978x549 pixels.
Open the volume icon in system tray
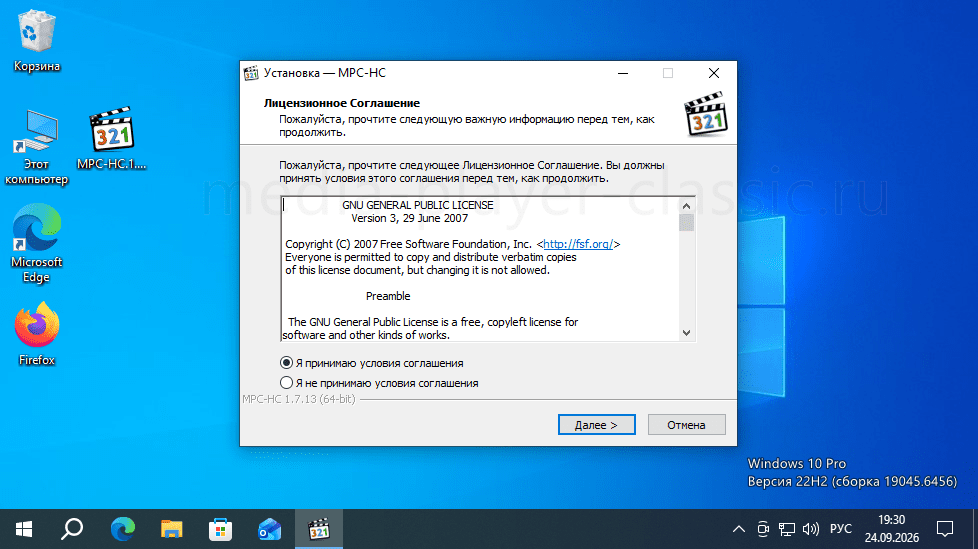(x=810, y=529)
